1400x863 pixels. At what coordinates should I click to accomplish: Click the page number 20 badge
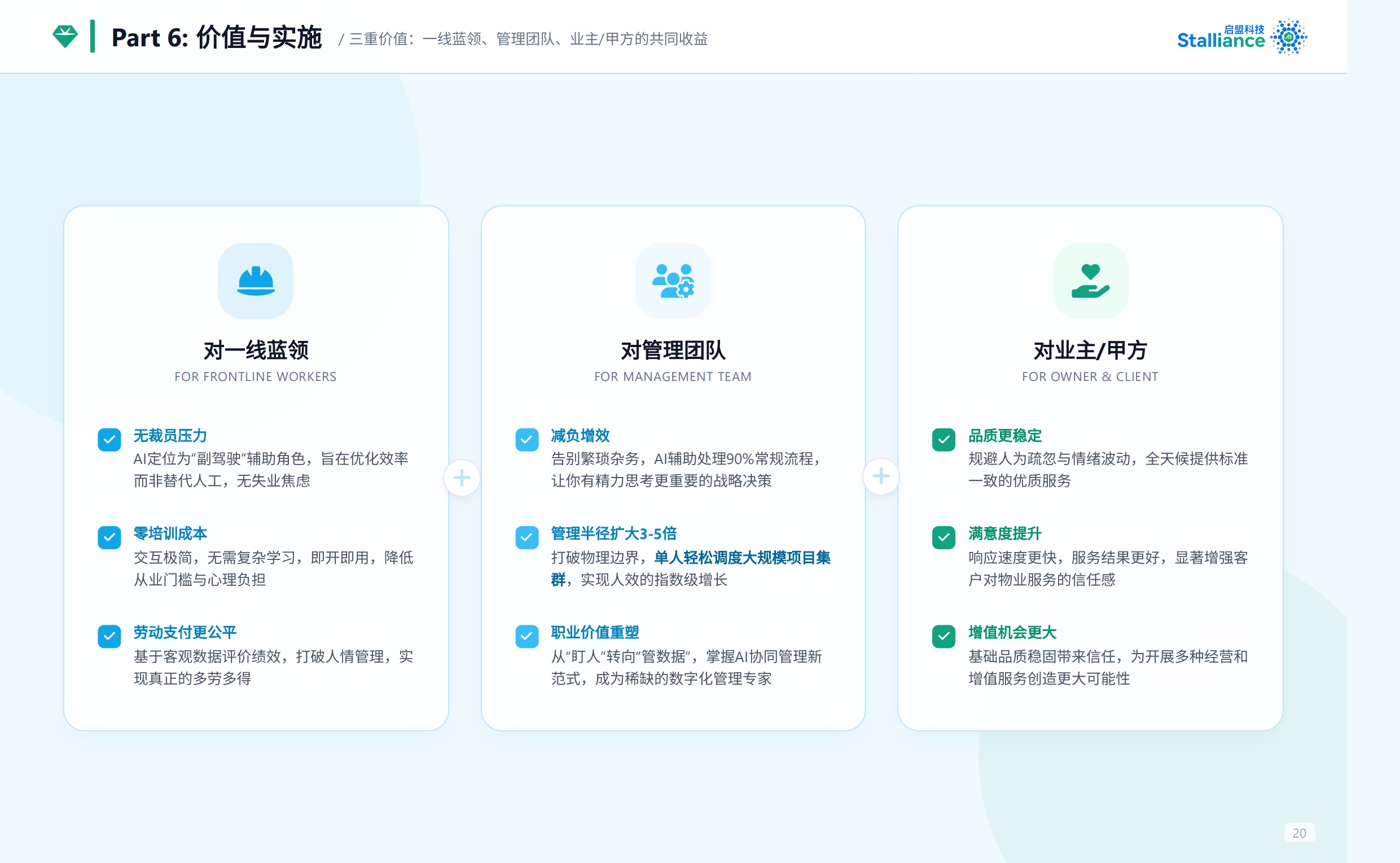click(x=1299, y=833)
